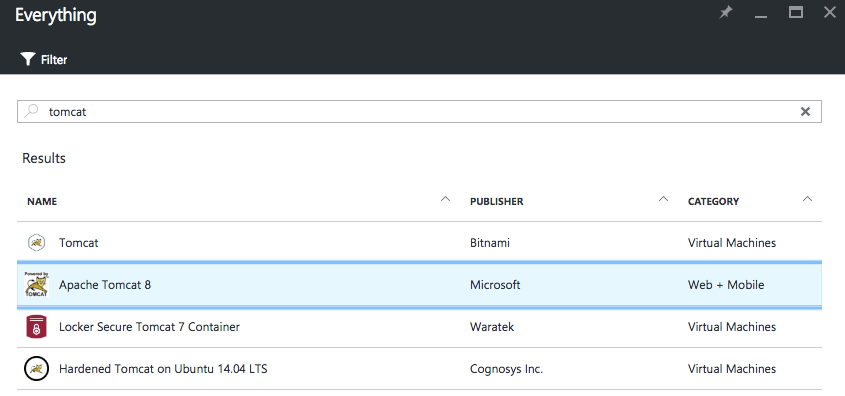The width and height of the screenshot is (845, 396).
Task: Click the Everything blade title
Action: point(56,16)
